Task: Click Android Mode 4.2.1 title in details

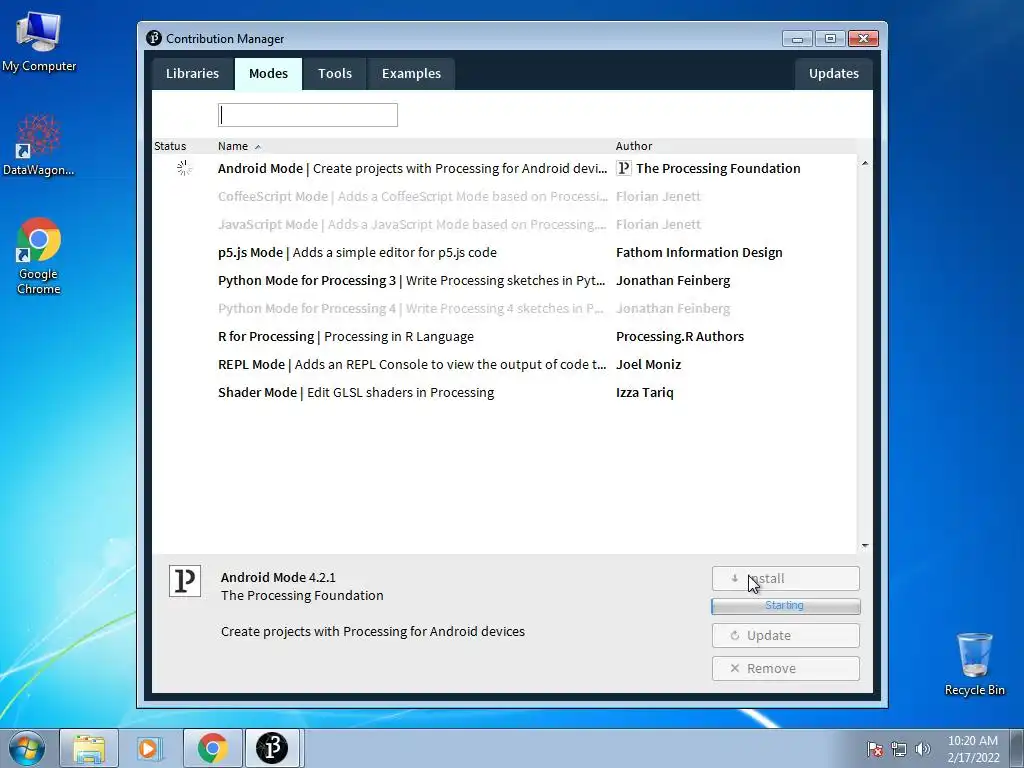Action: click(278, 577)
